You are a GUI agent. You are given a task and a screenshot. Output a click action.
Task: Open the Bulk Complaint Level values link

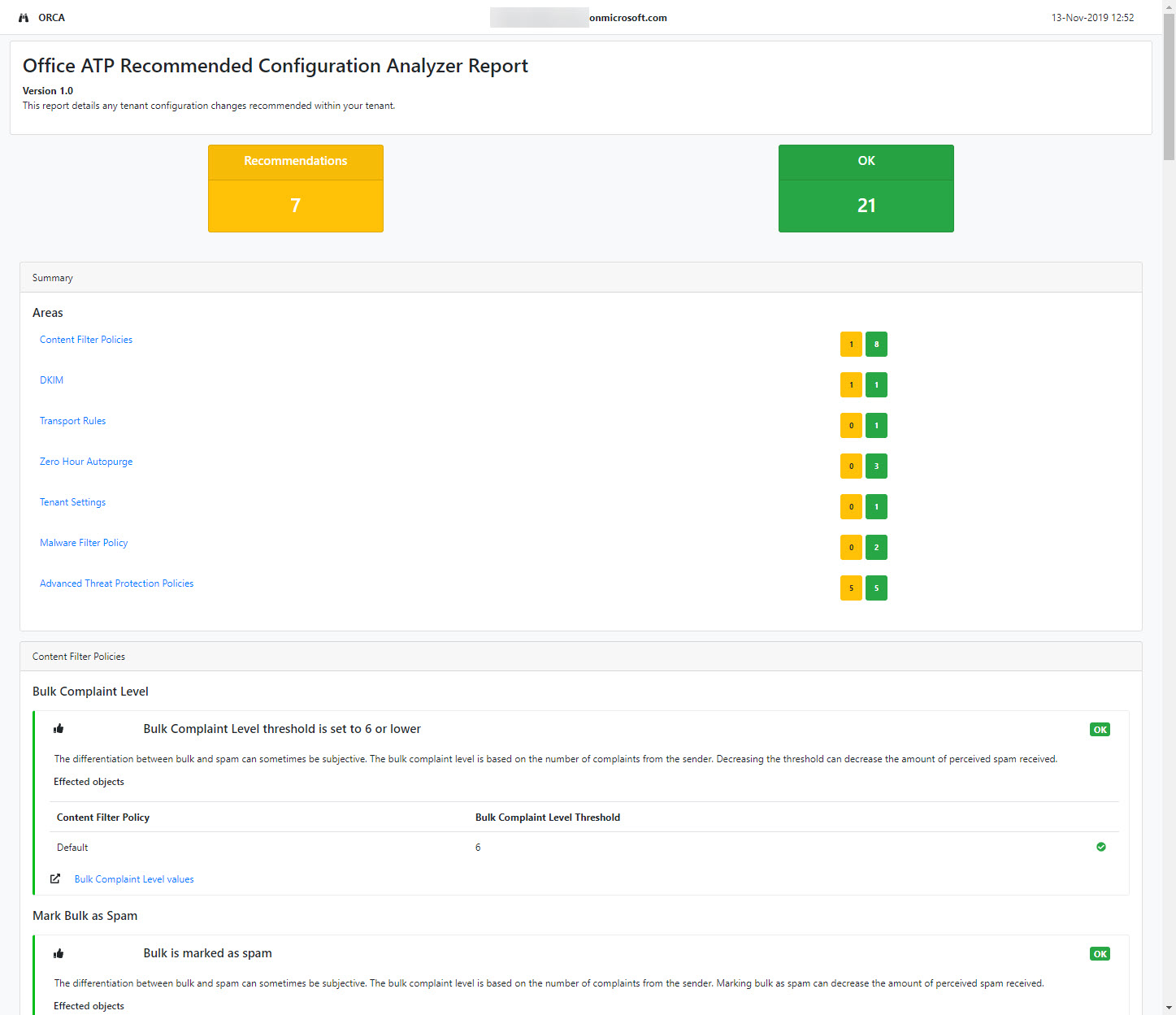[x=134, y=879]
